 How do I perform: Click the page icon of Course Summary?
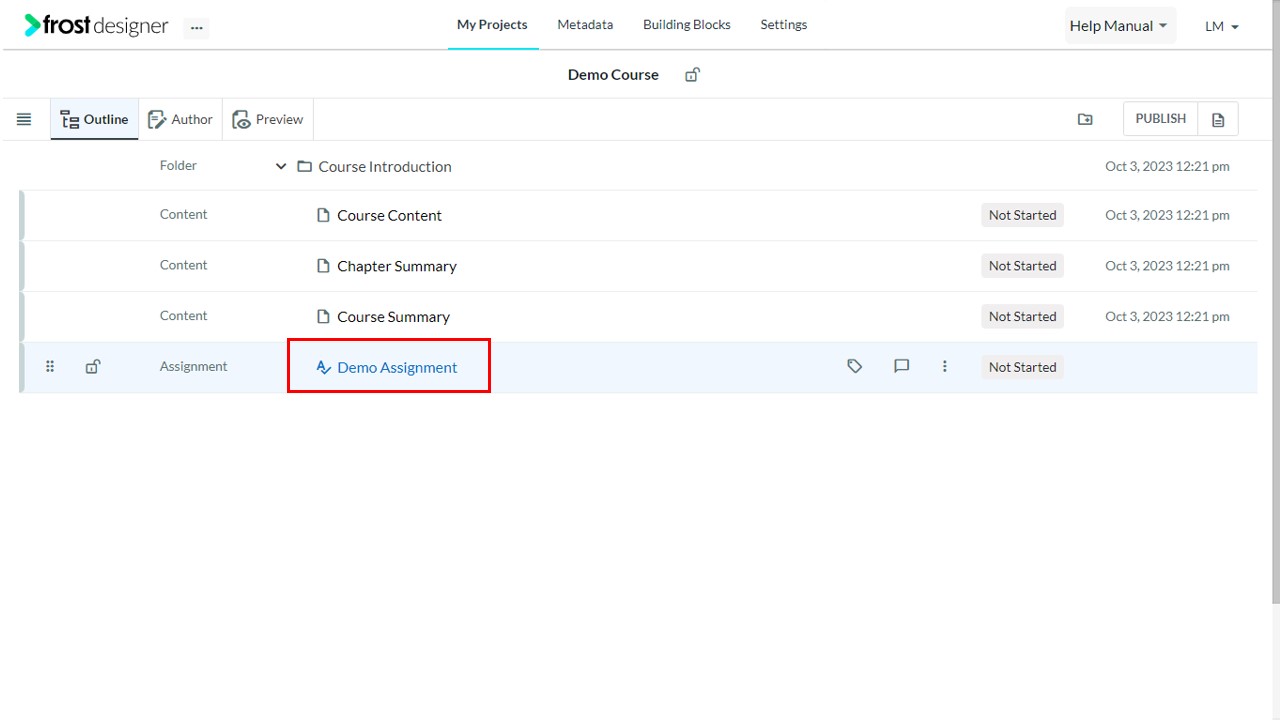(x=323, y=316)
